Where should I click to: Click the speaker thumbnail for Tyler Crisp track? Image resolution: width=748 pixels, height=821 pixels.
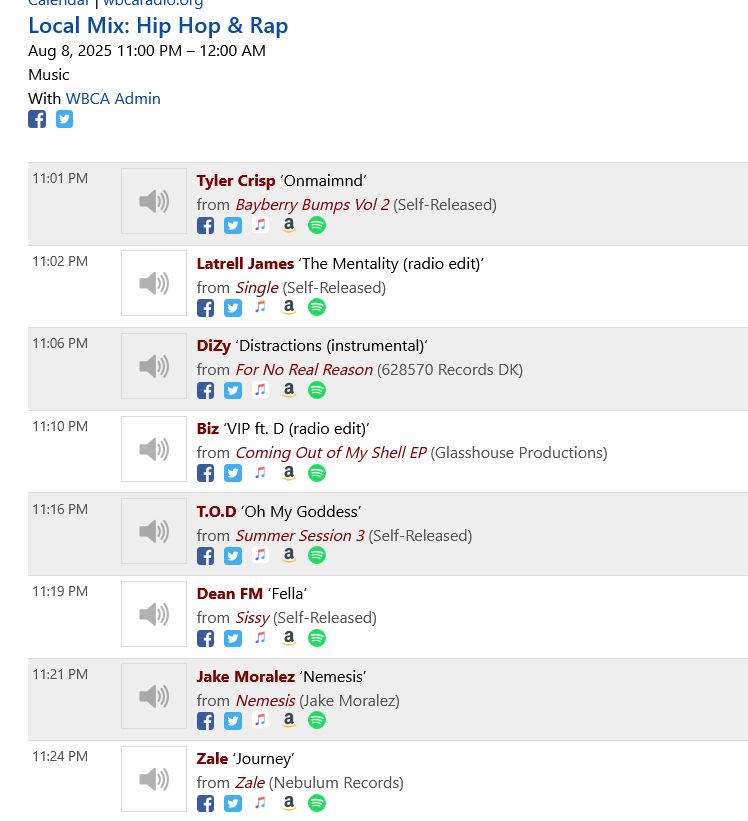(154, 201)
